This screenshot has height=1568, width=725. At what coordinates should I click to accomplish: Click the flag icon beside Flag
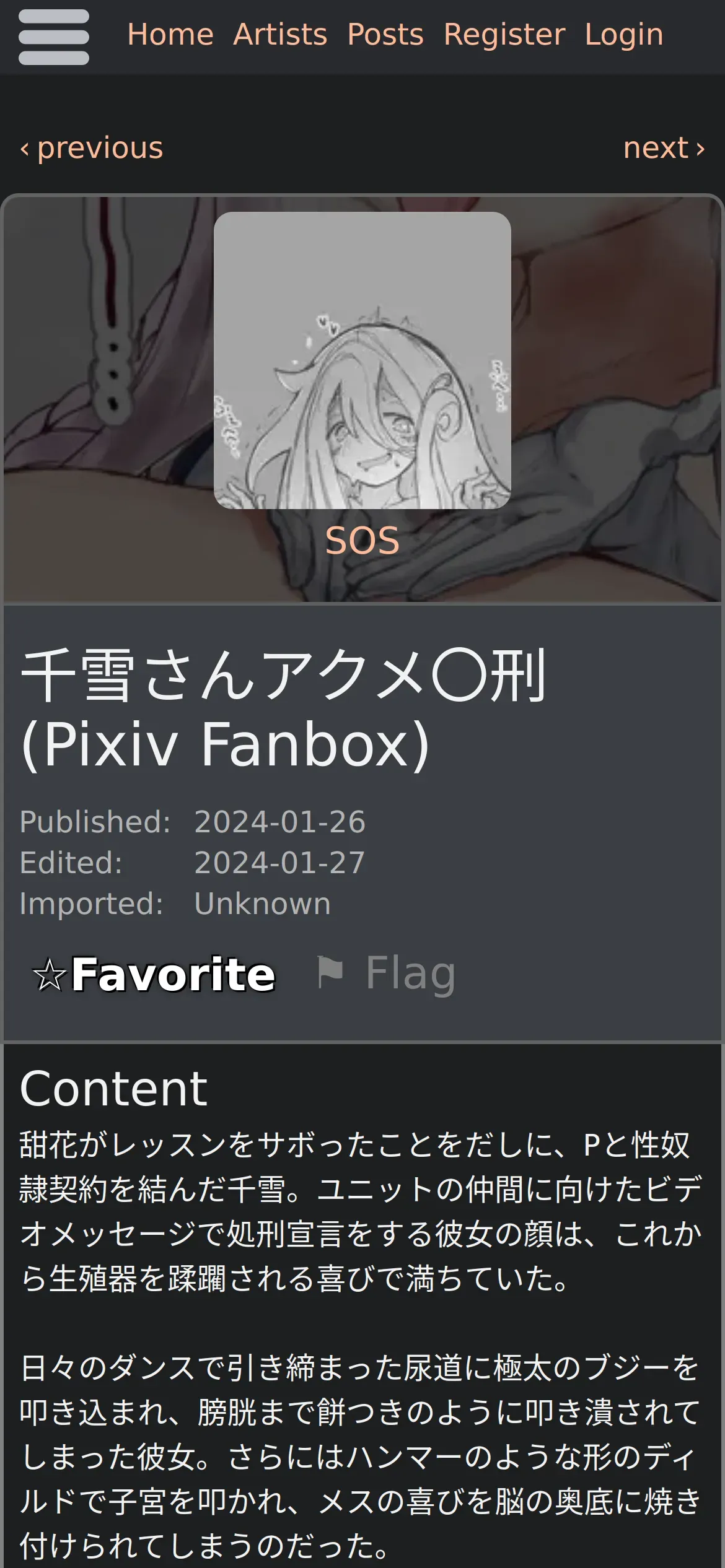click(x=330, y=972)
